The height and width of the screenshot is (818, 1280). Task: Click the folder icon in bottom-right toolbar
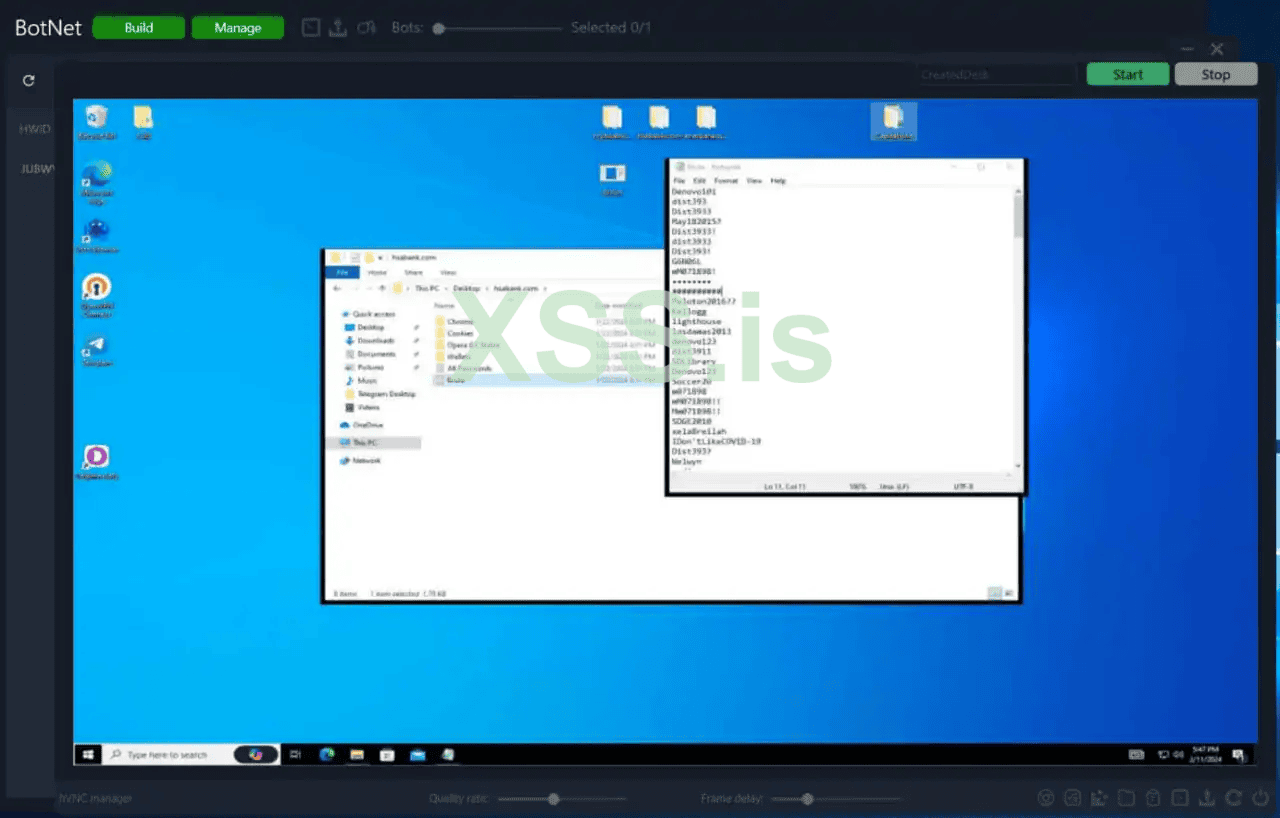(1126, 798)
